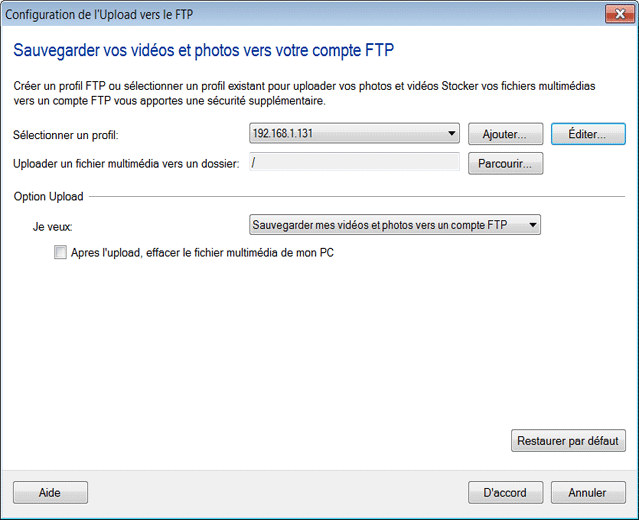The height and width of the screenshot is (520, 639).
Task: Click Parcourir to browse folders
Action: (x=505, y=163)
